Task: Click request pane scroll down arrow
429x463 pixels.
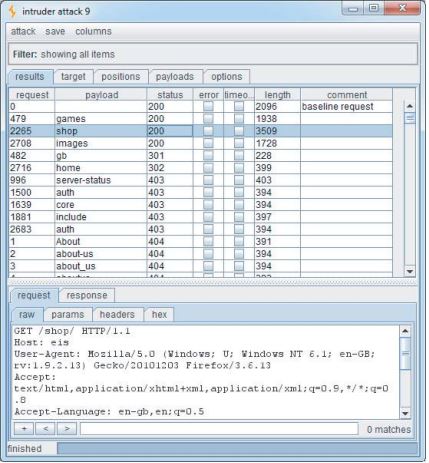Action: (405, 414)
